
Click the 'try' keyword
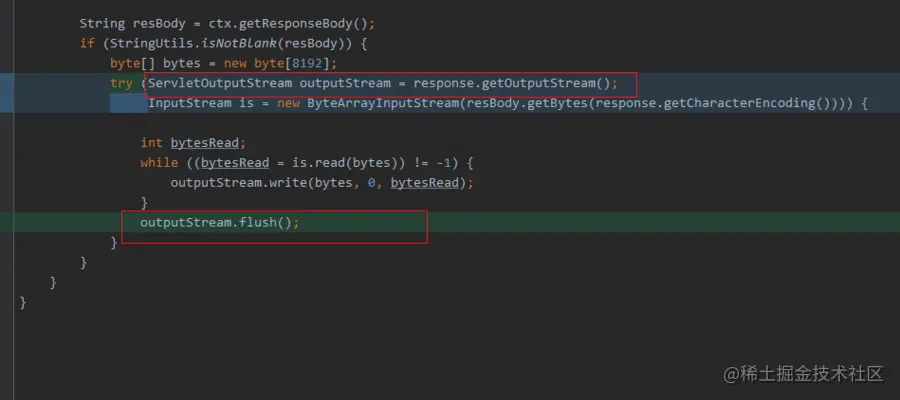(121, 83)
